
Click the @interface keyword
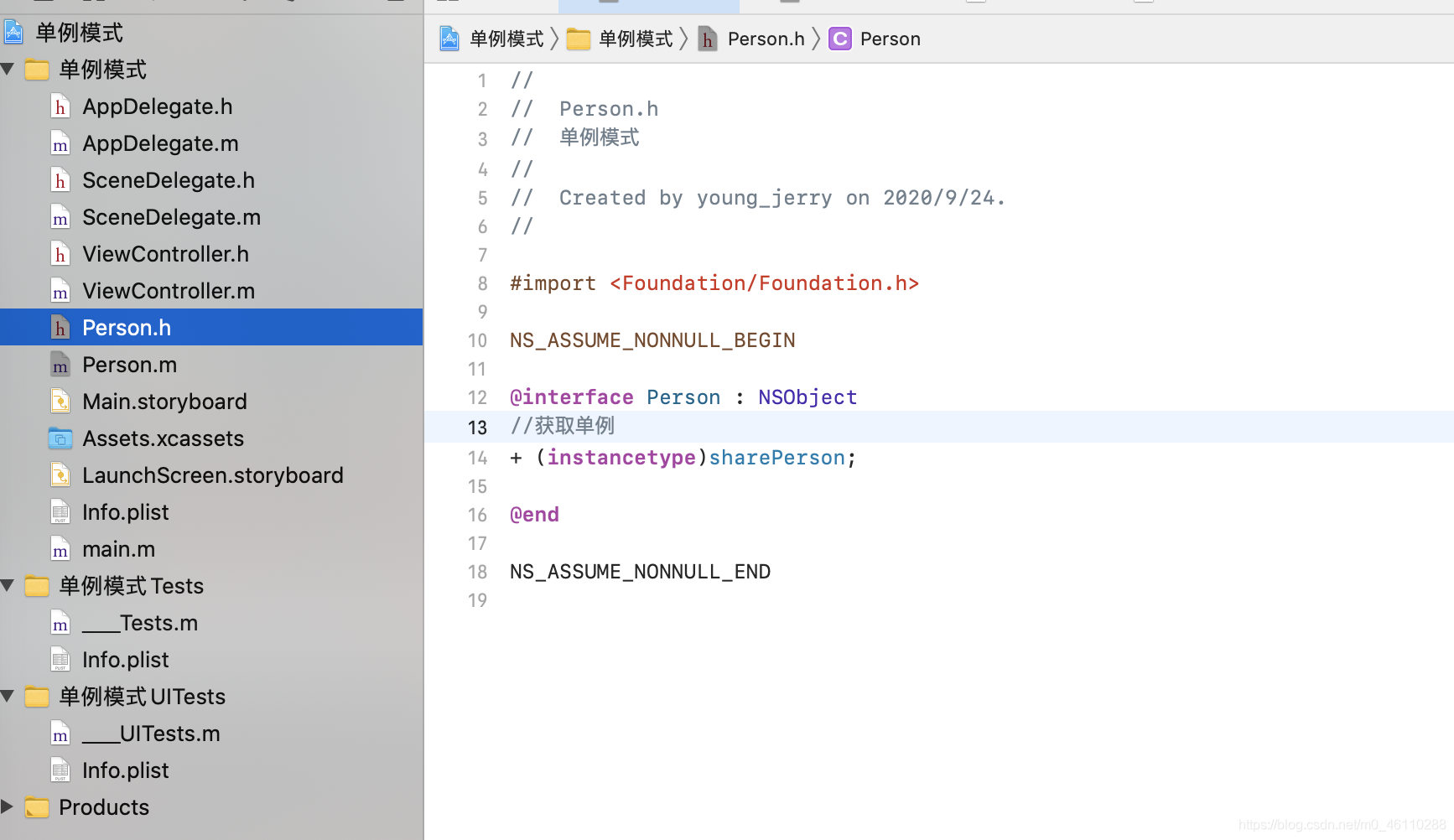click(x=572, y=397)
